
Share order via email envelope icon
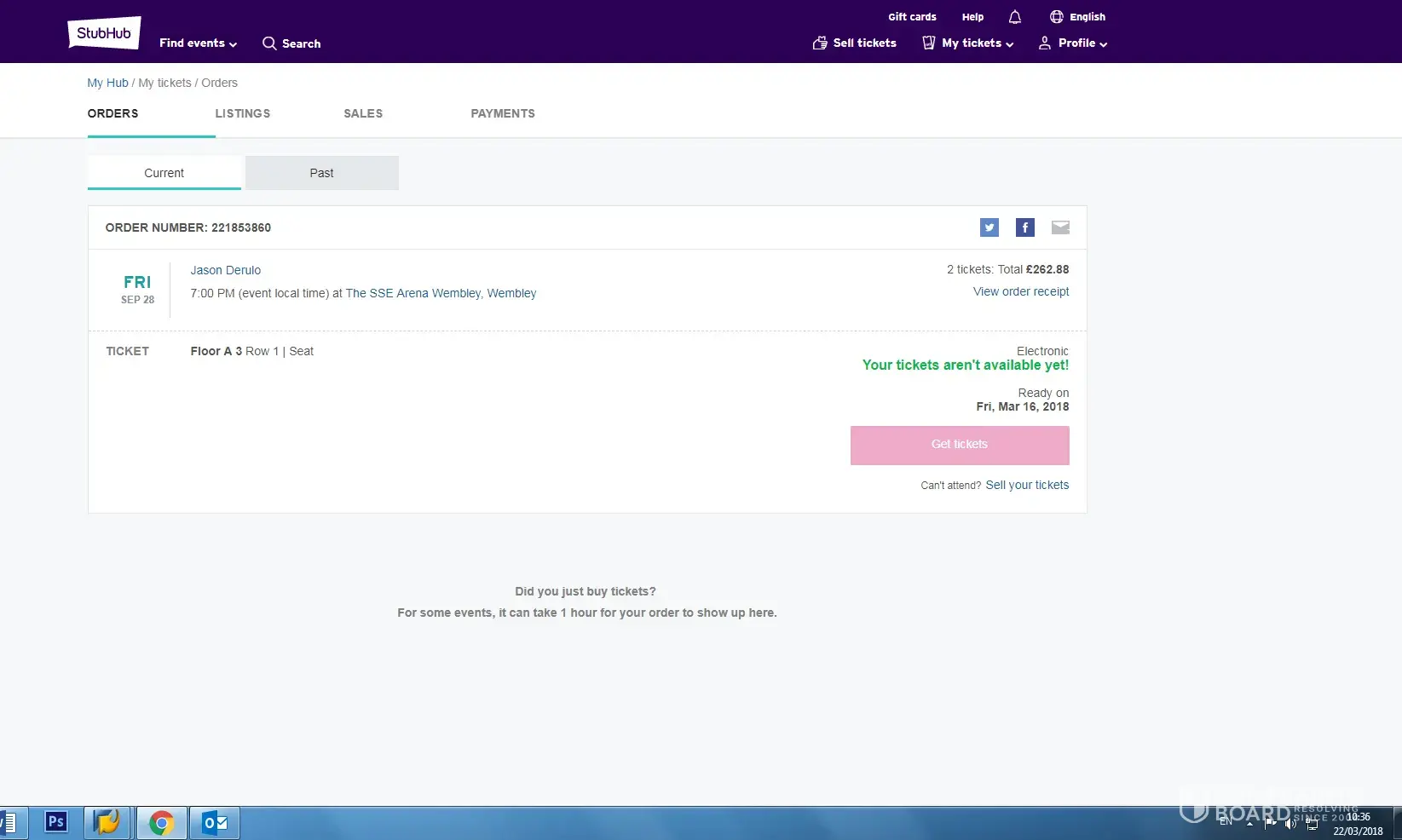click(1060, 227)
